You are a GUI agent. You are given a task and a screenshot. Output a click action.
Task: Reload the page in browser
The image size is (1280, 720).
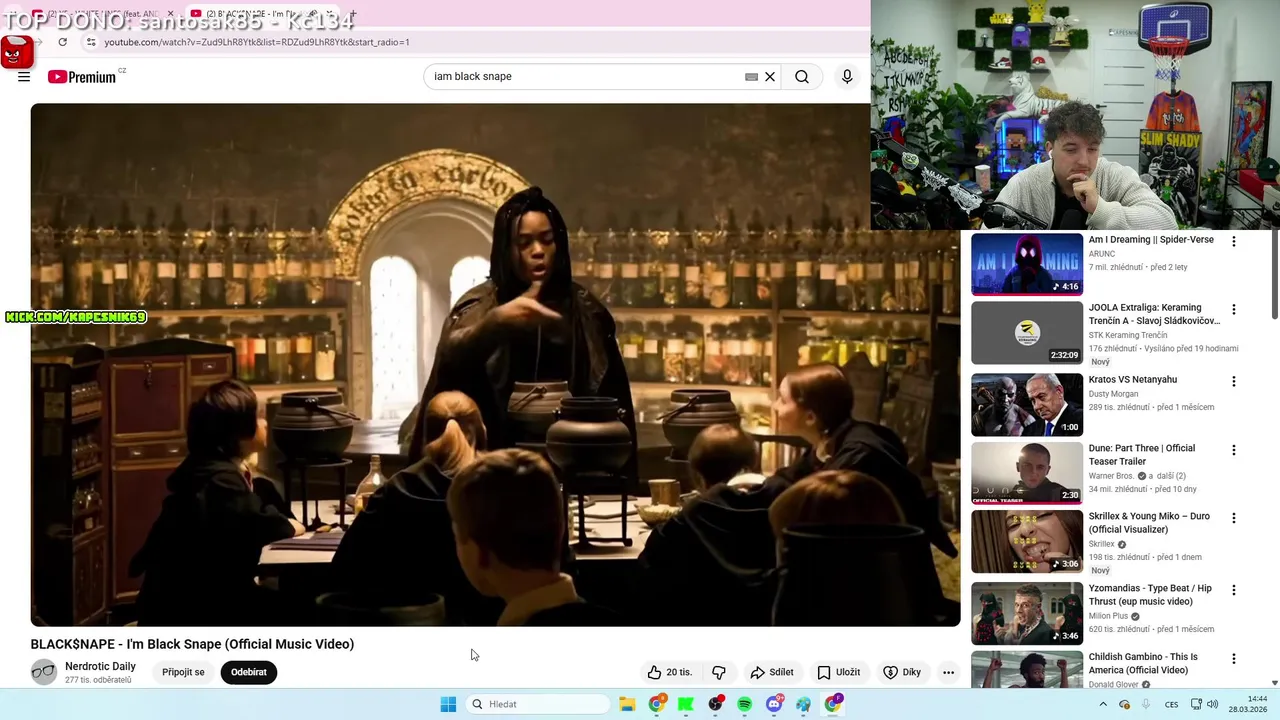[x=62, y=42]
